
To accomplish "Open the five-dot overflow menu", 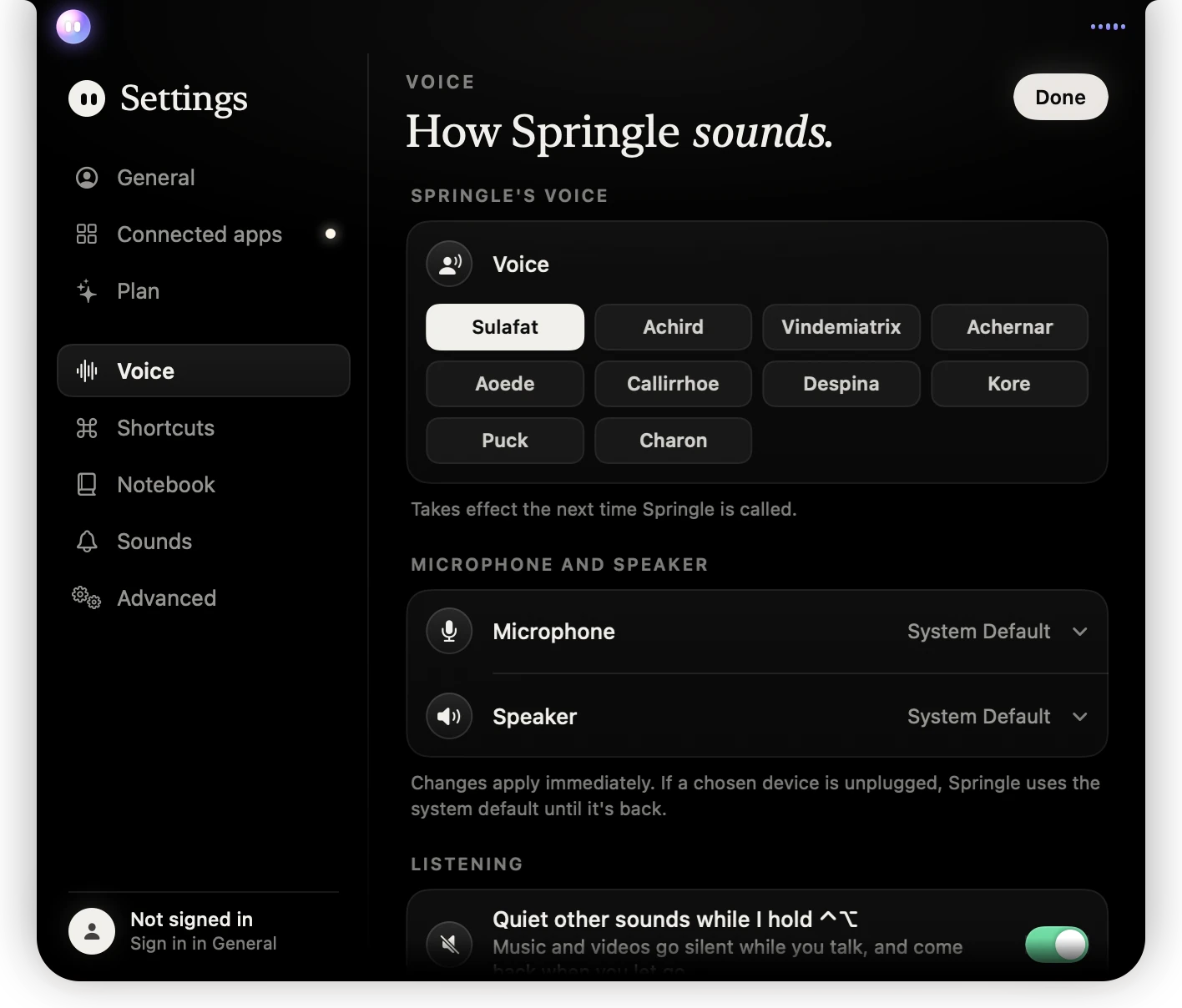I will click(1108, 27).
